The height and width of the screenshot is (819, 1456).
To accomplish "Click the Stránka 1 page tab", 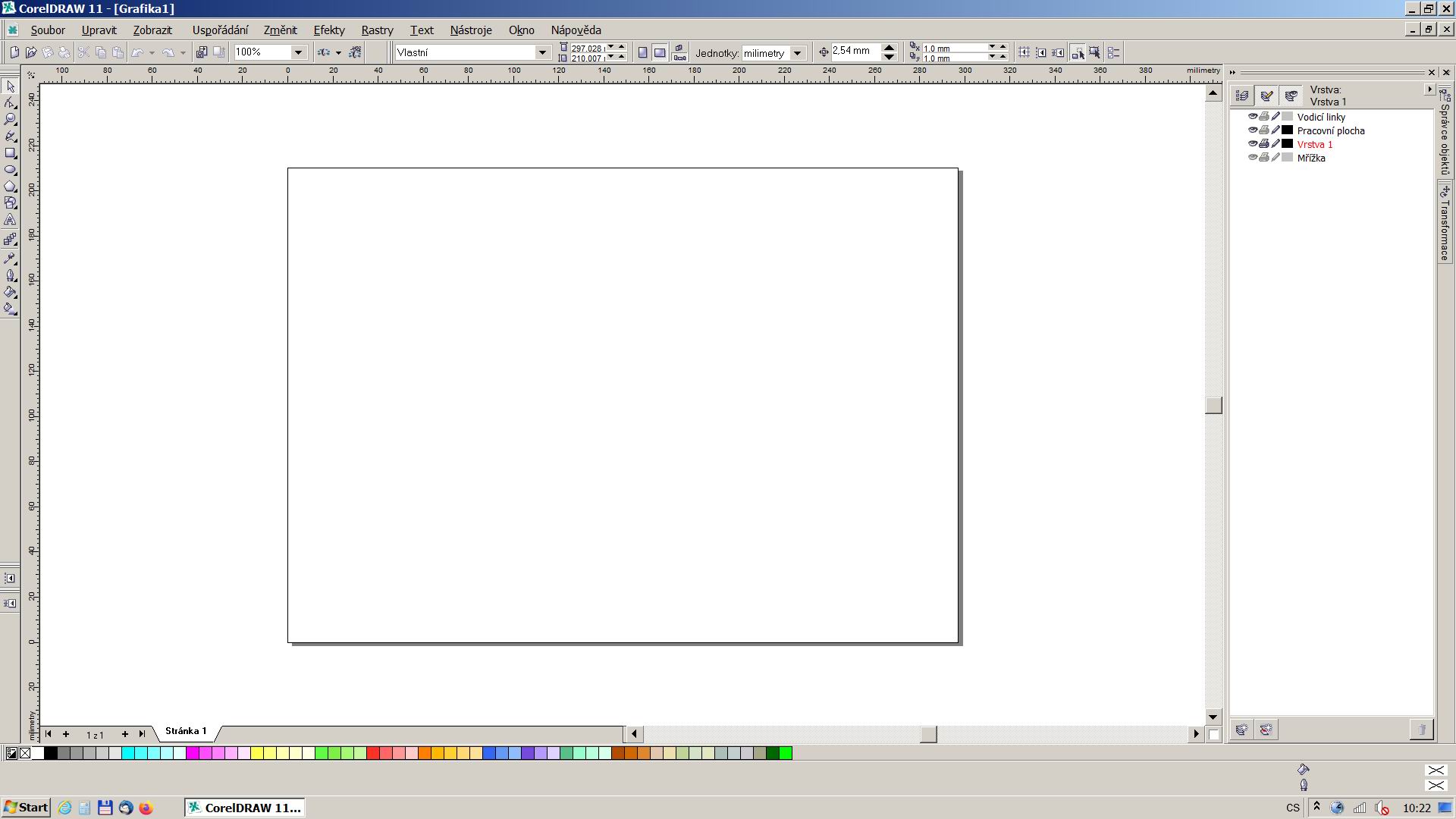I will (186, 731).
